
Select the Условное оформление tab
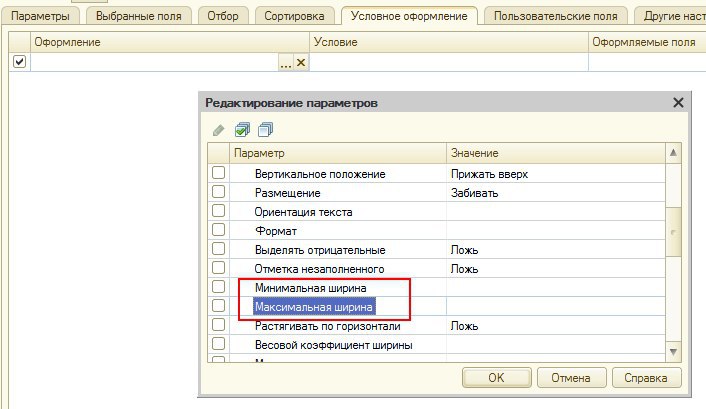409,16
